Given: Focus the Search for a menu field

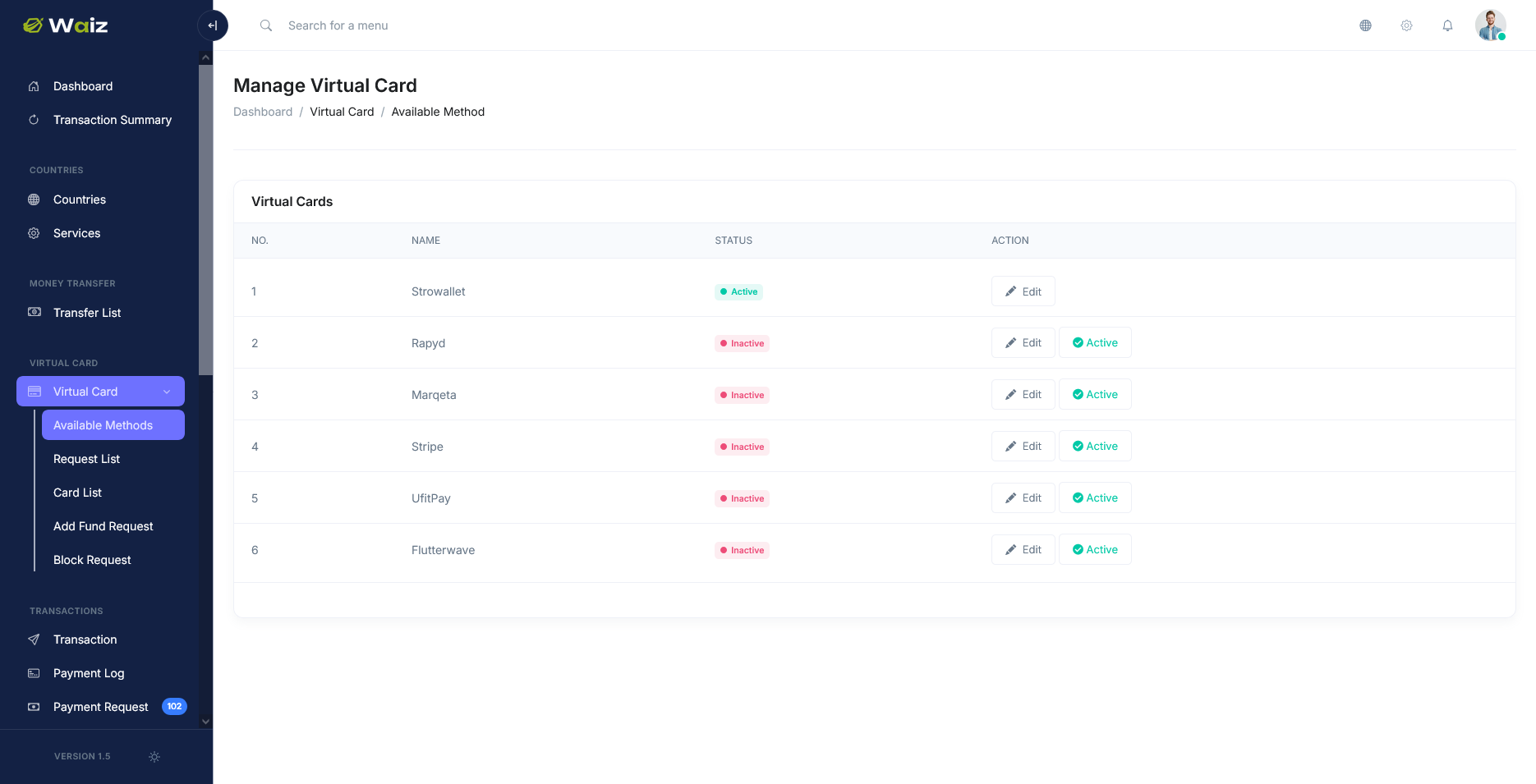Looking at the screenshot, I should tap(338, 25).
